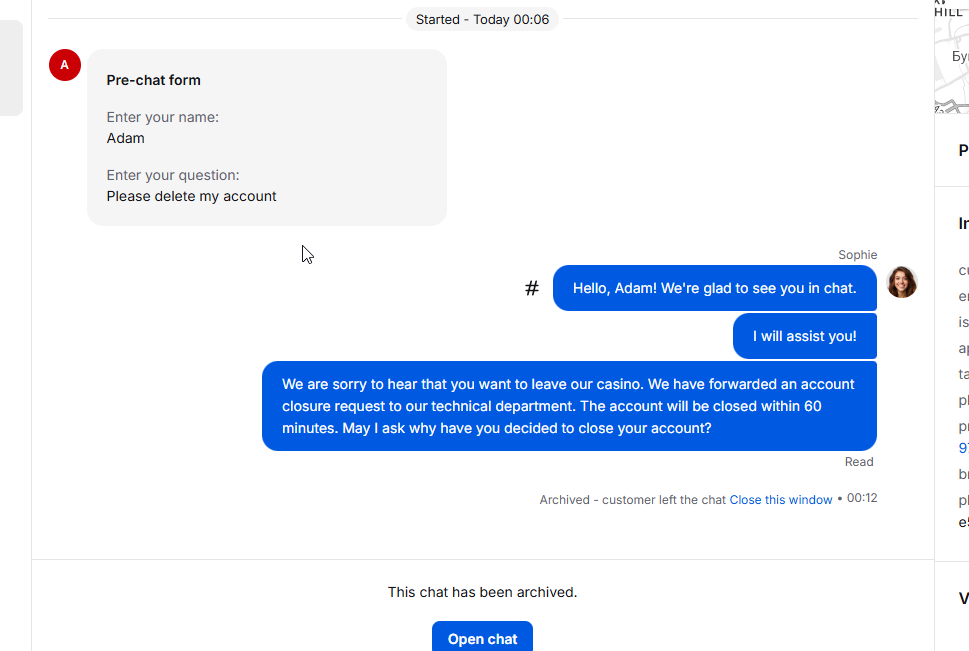Screen dimensions: 969x651
Task: Click the "Close this window" link
Action: click(780, 500)
